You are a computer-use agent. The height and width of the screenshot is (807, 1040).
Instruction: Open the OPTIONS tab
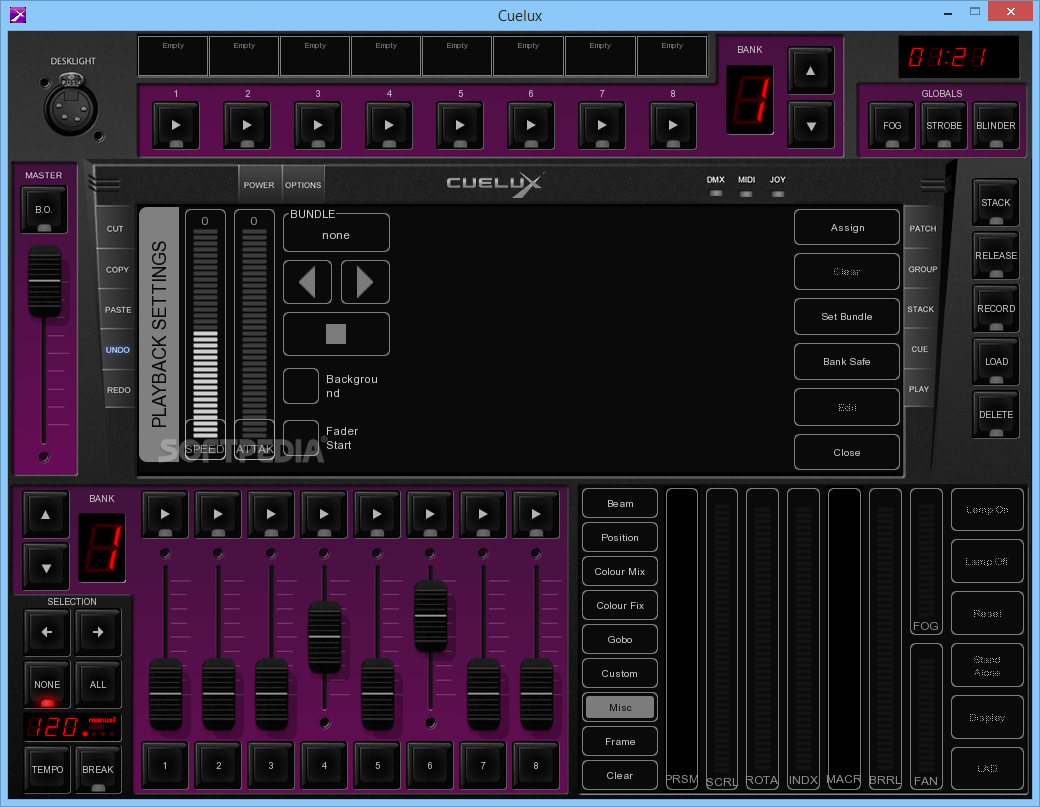(303, 185)
